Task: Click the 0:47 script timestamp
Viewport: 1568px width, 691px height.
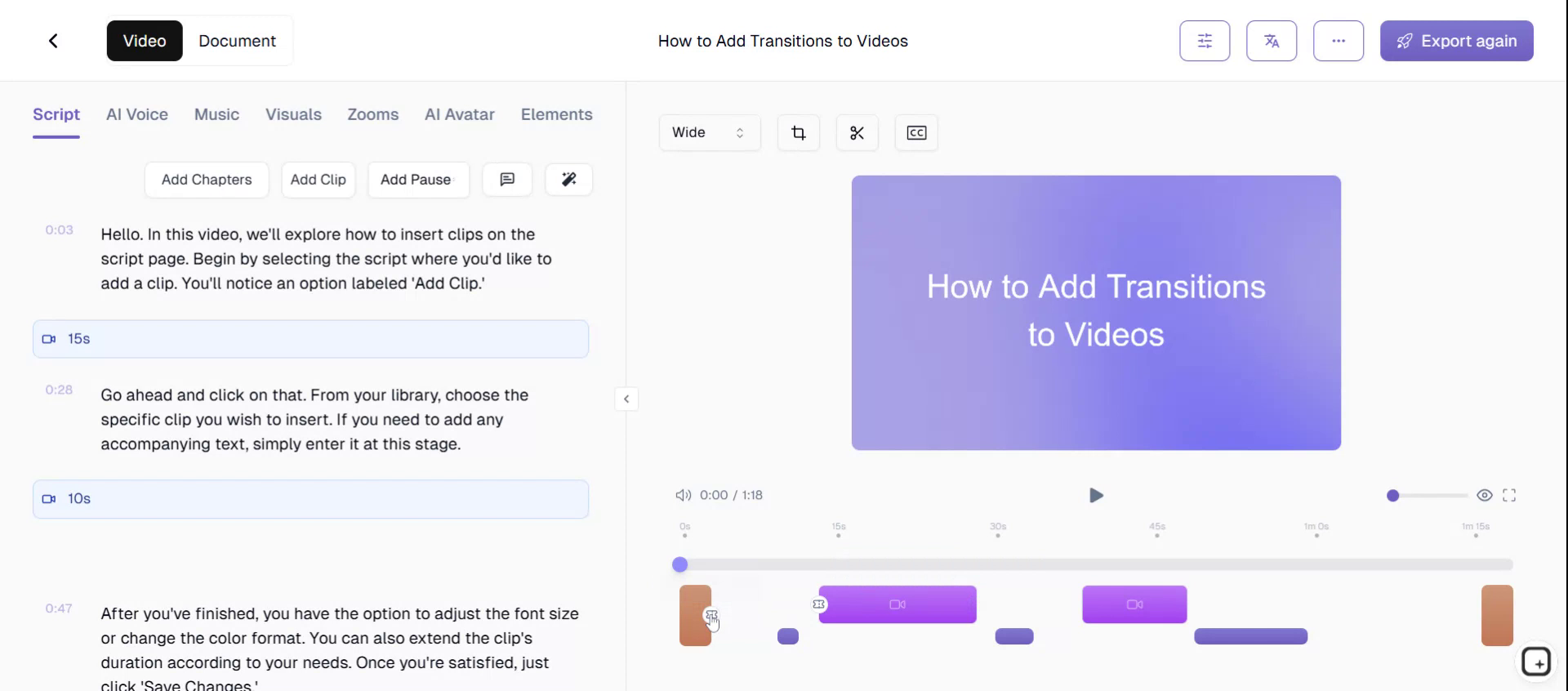Action: (59, 609)
